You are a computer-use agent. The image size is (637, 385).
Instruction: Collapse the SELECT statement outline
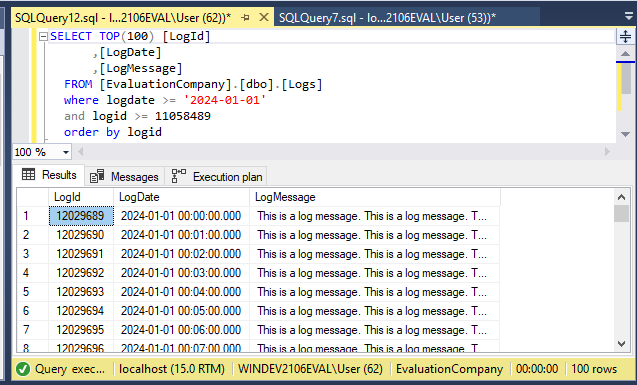tap(43, 37)
